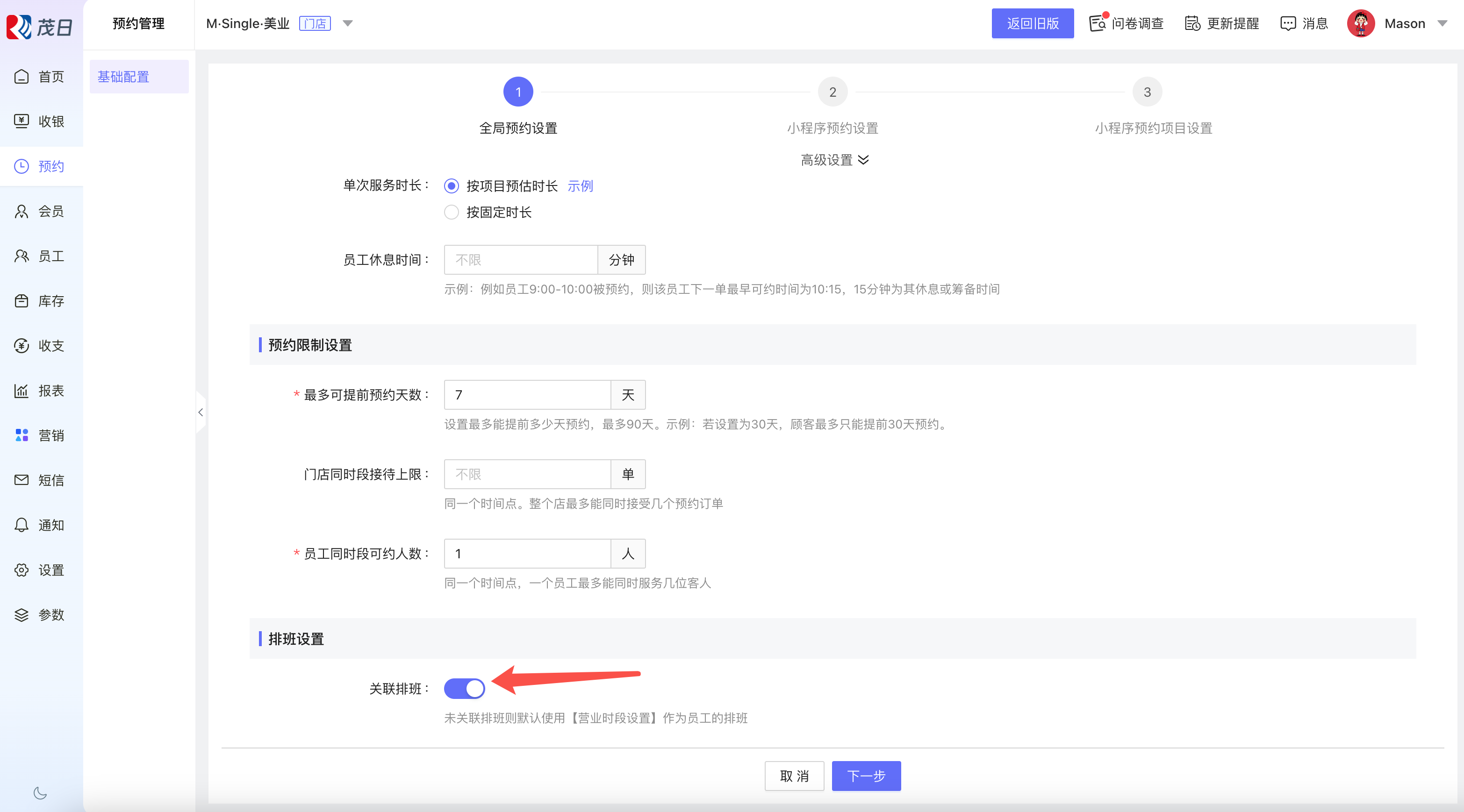
Task: Open the 问卷调查 survey icon
Action: point(1097,23)
